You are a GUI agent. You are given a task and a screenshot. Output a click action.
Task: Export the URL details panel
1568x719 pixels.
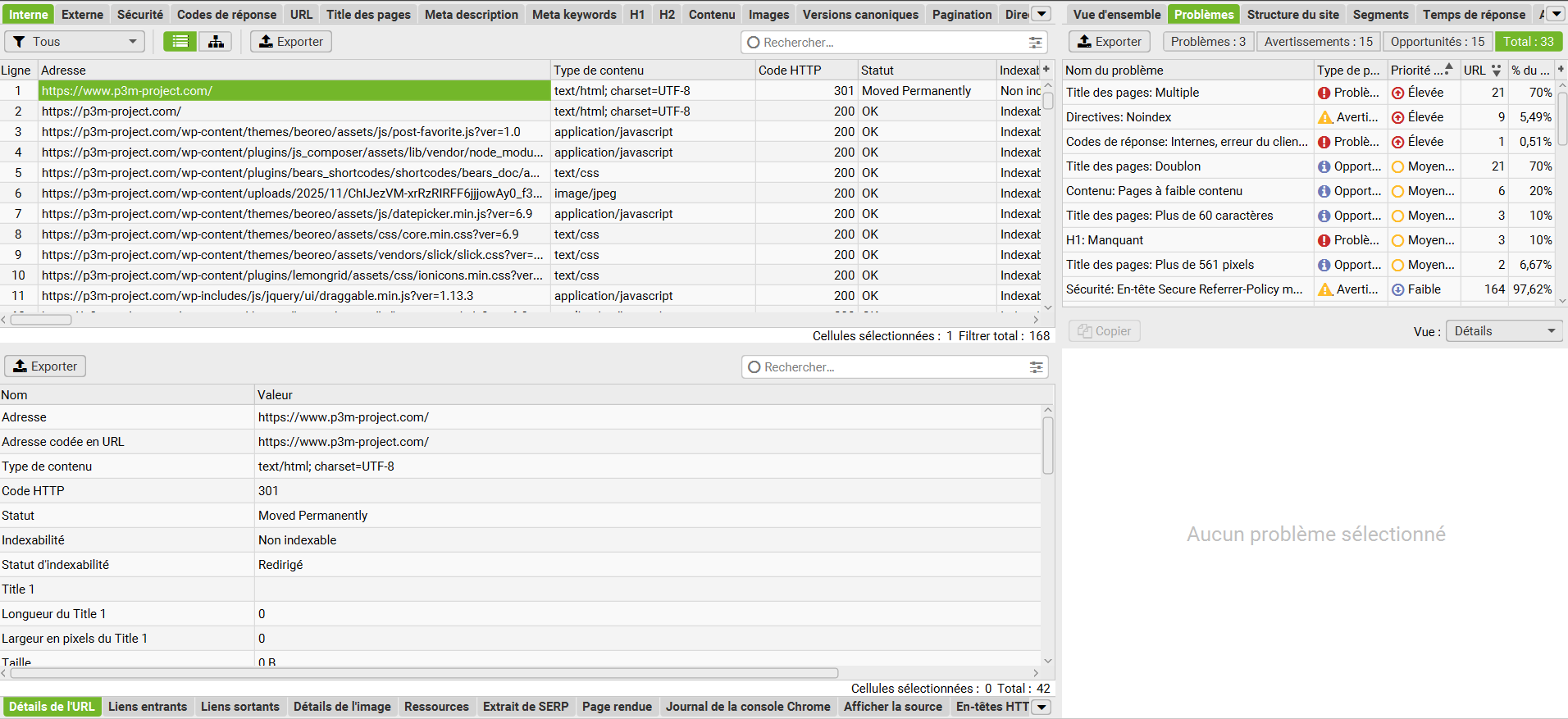click(x=45, y=366)
